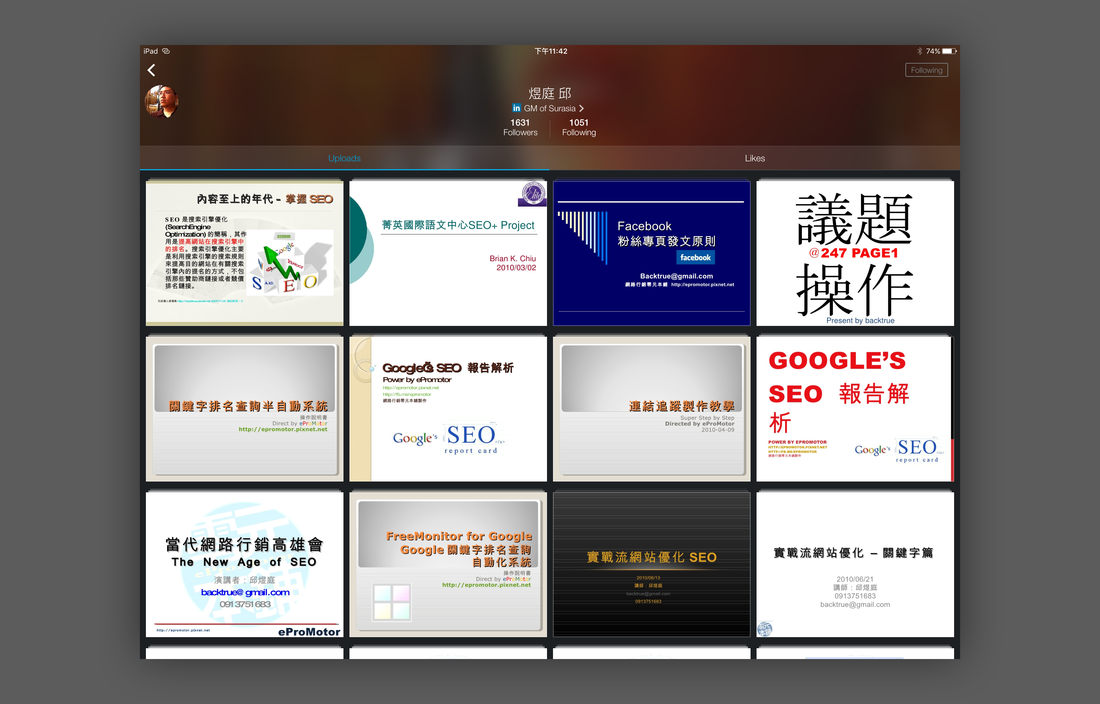Open the 連結追蹤製作教學 presentation

point(652,409)
